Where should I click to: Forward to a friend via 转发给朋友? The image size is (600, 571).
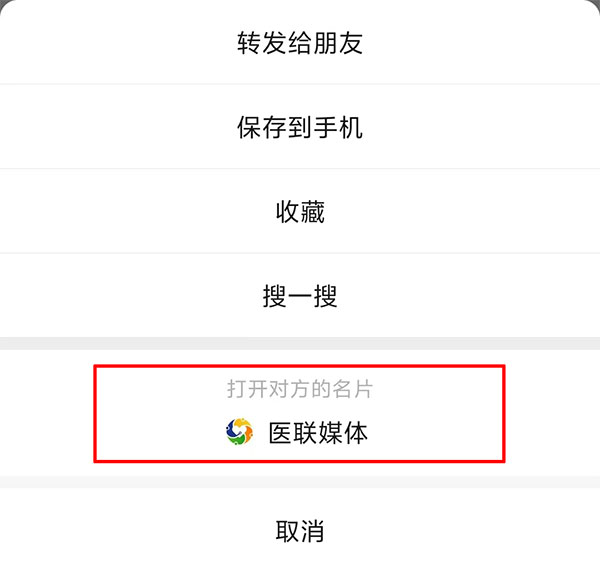click(x=300, y=42)
